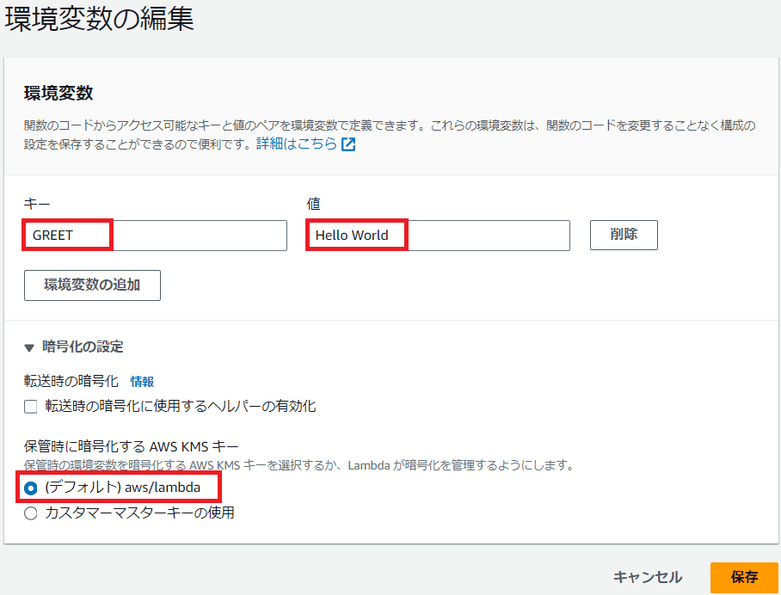Enable the 転送時の暗号化に使用するヘルパーの有効化 checkbox

[x=31, y=407]
